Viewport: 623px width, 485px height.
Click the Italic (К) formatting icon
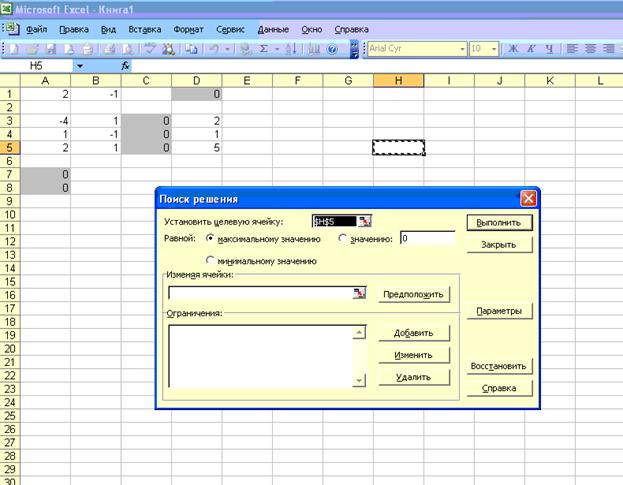tap(533, 48)
